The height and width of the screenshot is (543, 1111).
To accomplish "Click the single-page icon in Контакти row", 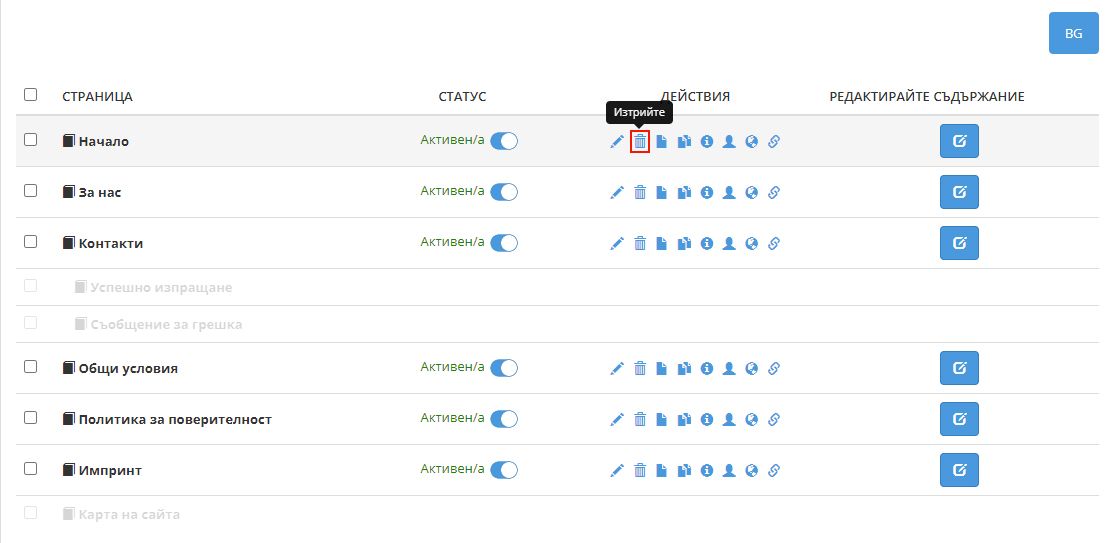I will 661,243.
